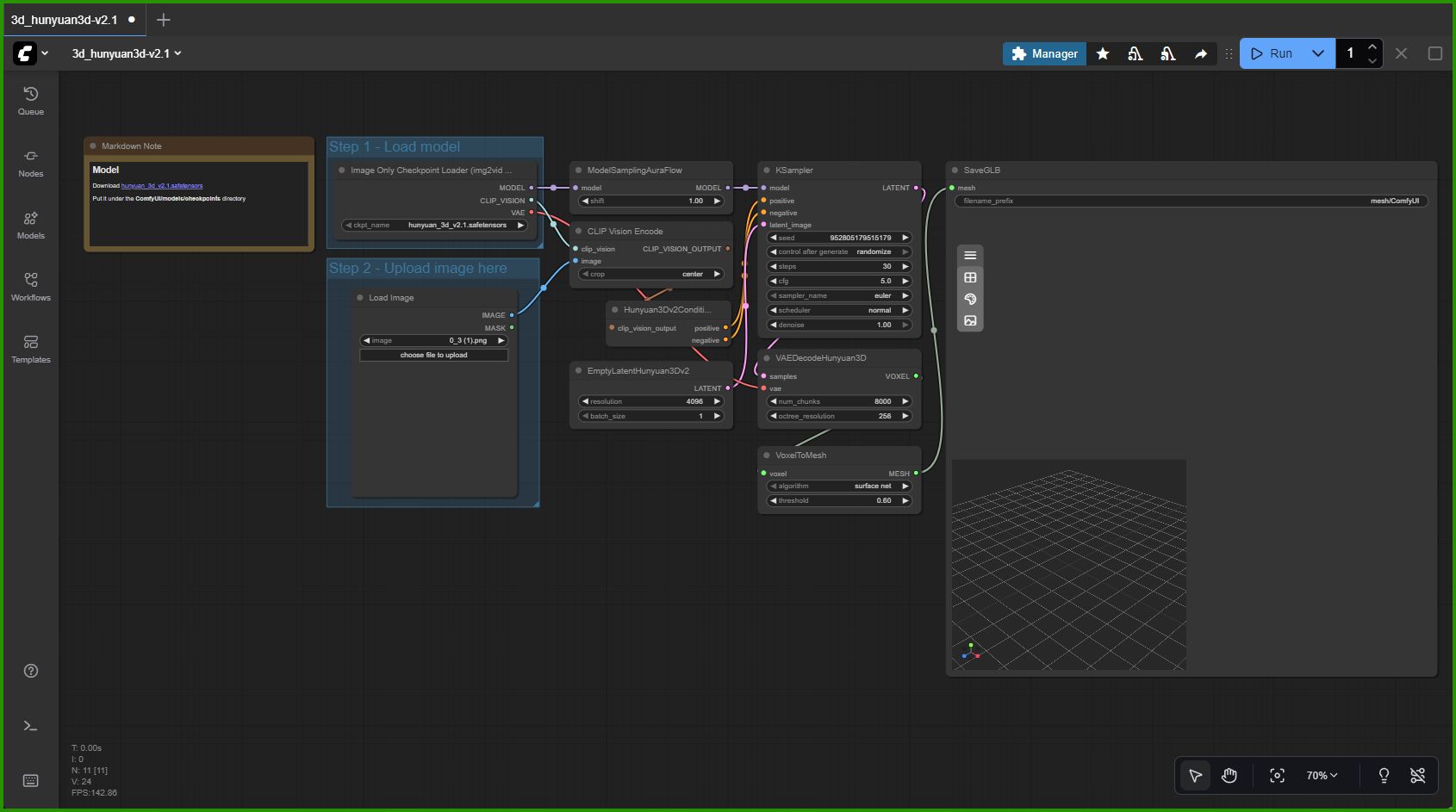Open the Models library sidebar

(x=30, y=225)
